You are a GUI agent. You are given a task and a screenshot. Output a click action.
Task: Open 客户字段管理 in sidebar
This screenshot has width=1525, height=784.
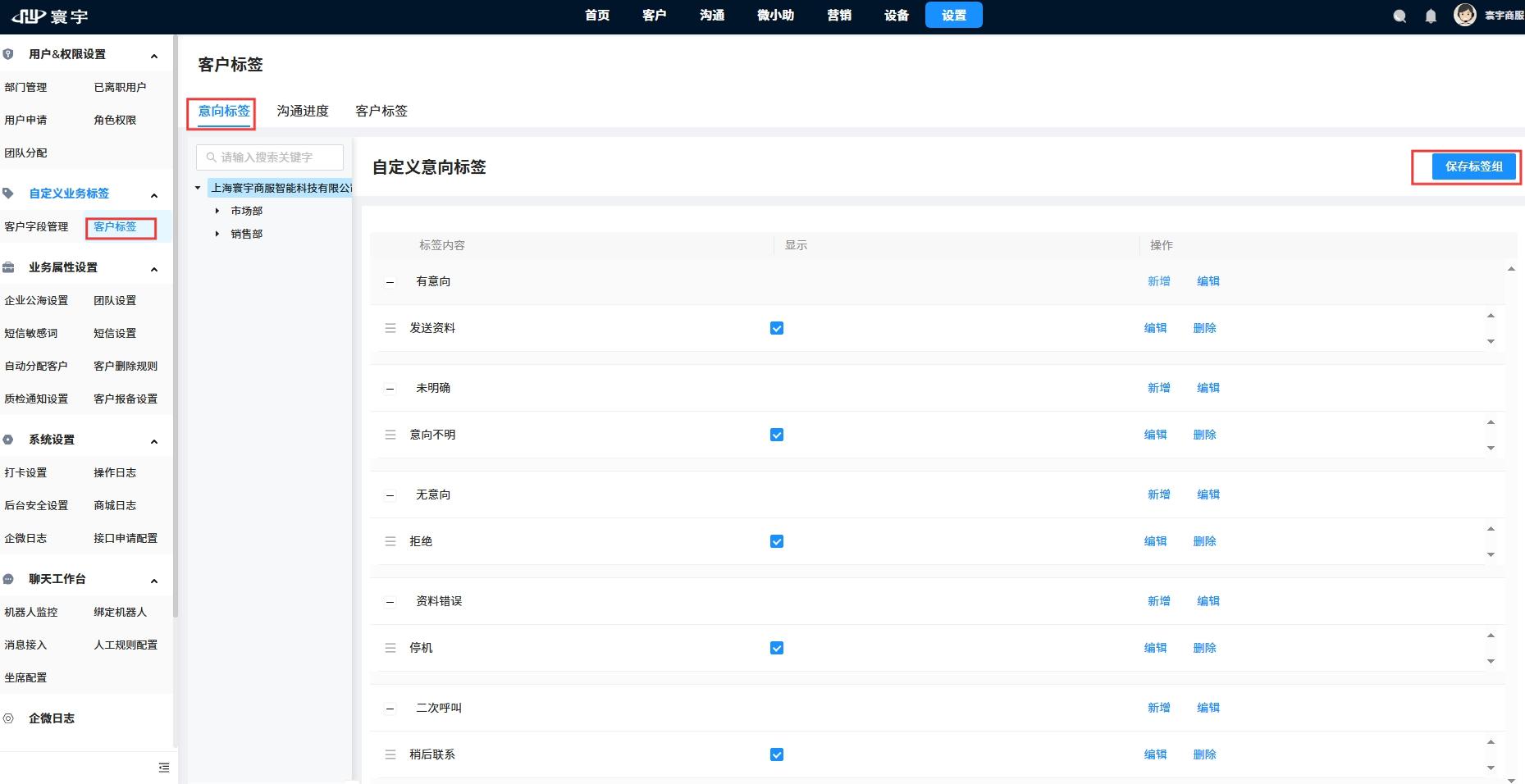36,226
